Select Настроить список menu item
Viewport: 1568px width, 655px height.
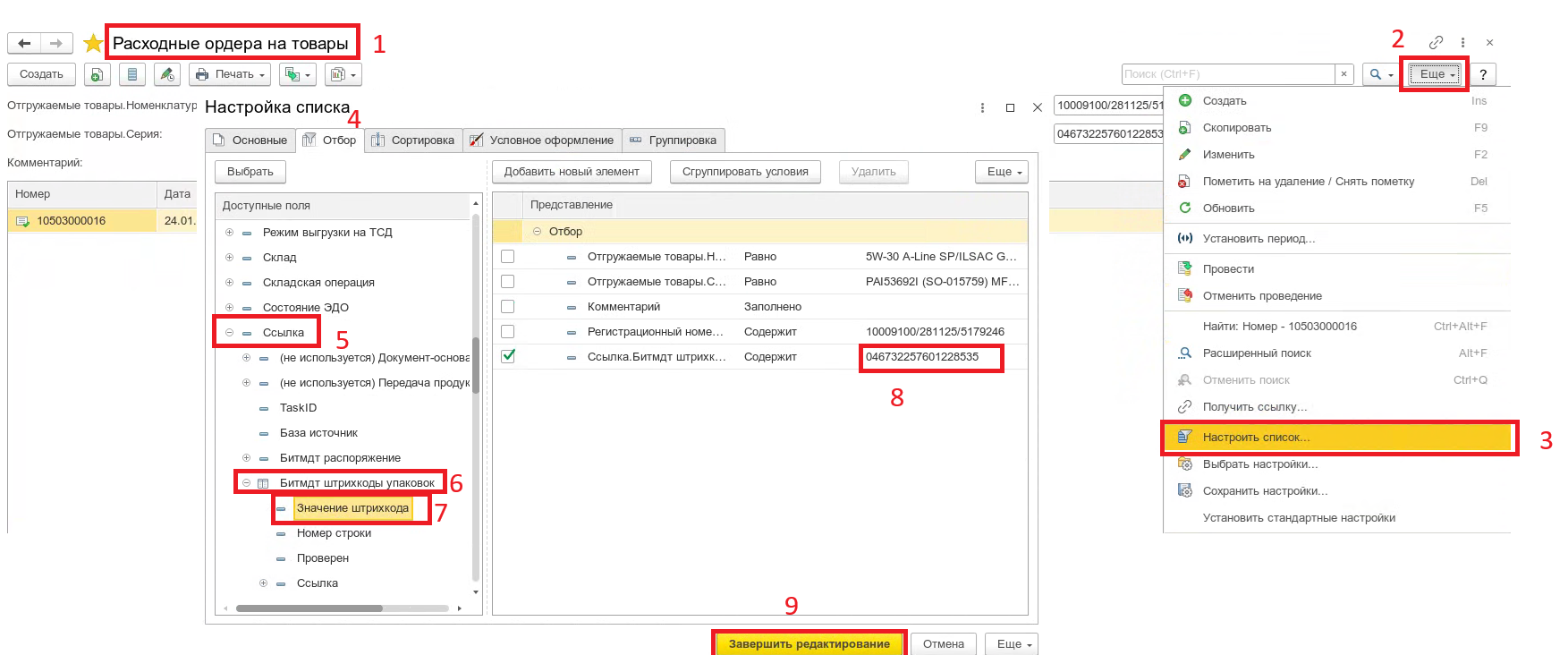point(1256,438)
